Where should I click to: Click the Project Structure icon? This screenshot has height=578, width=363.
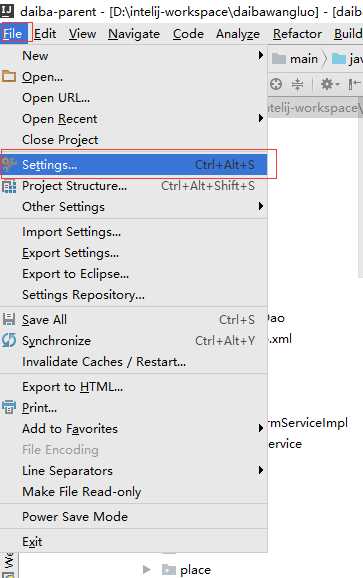coord(9,187)
